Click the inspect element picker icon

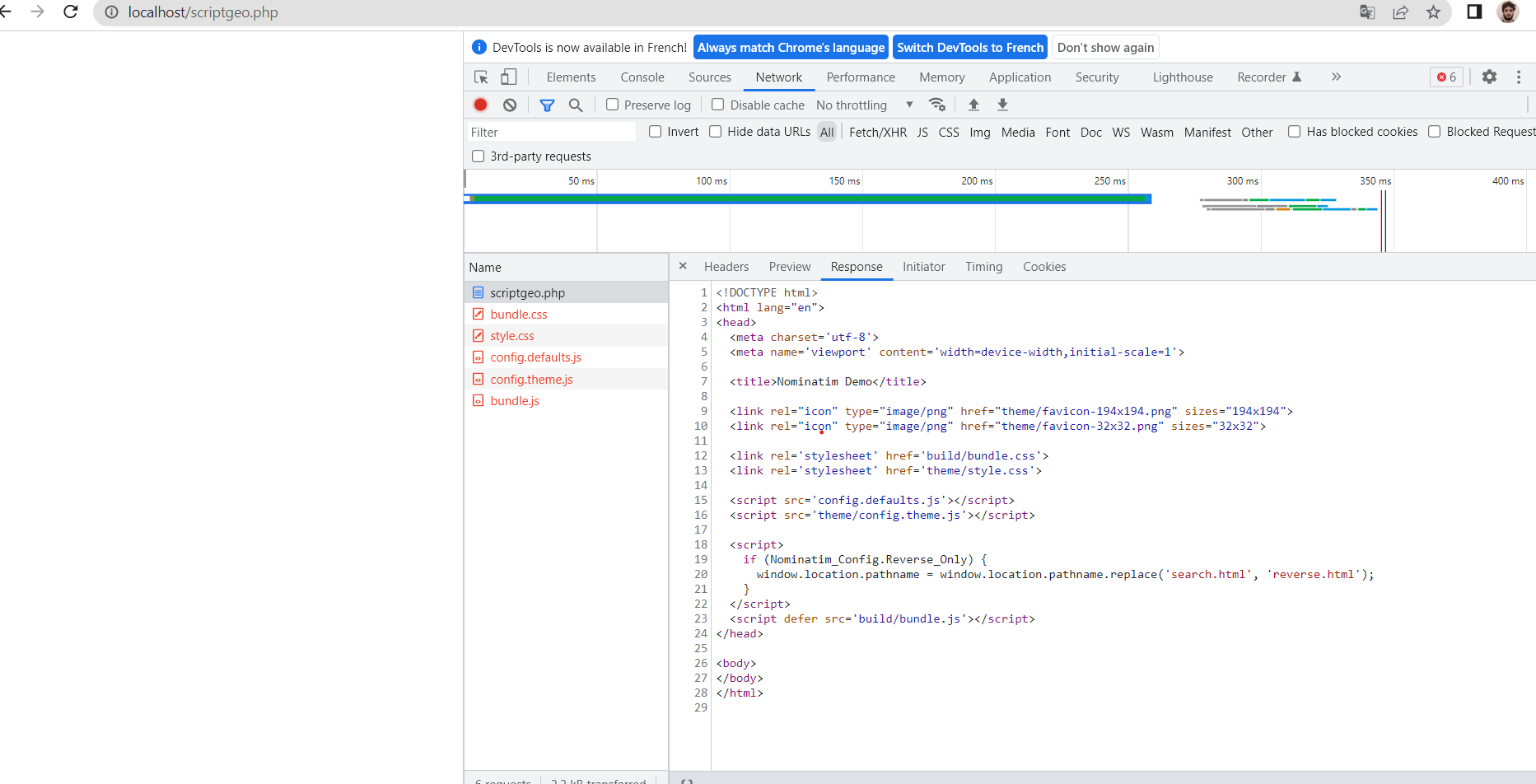click(481, 77)
